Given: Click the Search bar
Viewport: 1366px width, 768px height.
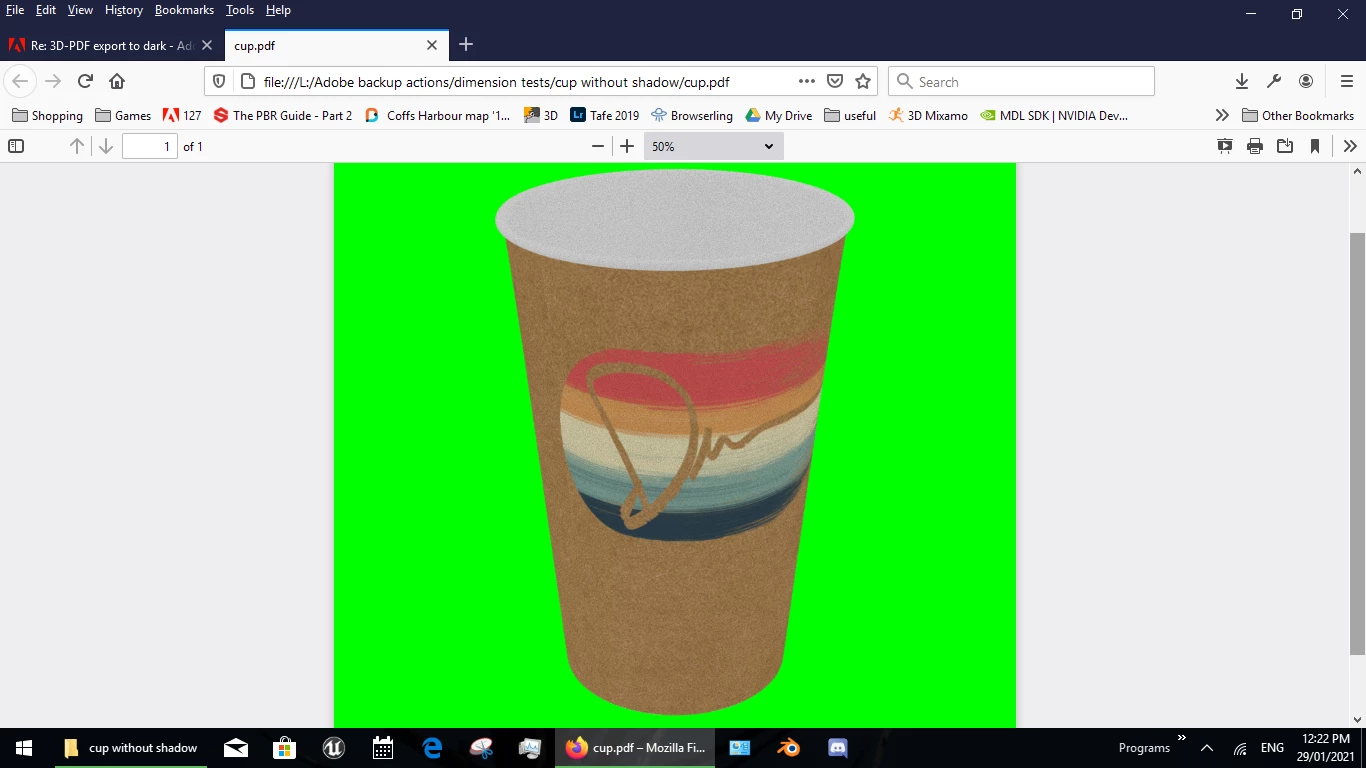Looking at the screenshot, I should point(1021,82).
